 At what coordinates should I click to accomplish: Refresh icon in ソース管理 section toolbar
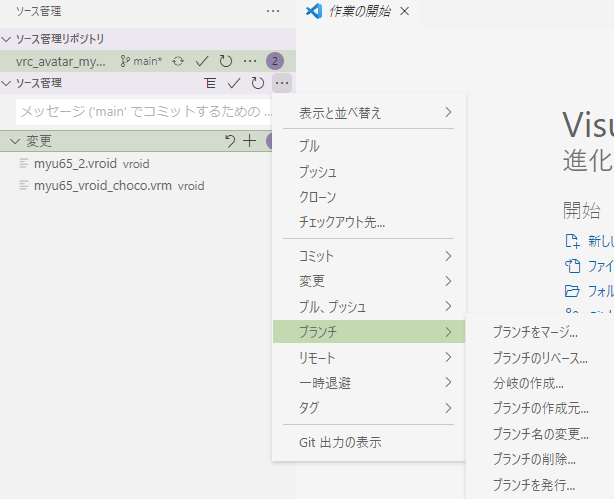[x=257, y=83]
